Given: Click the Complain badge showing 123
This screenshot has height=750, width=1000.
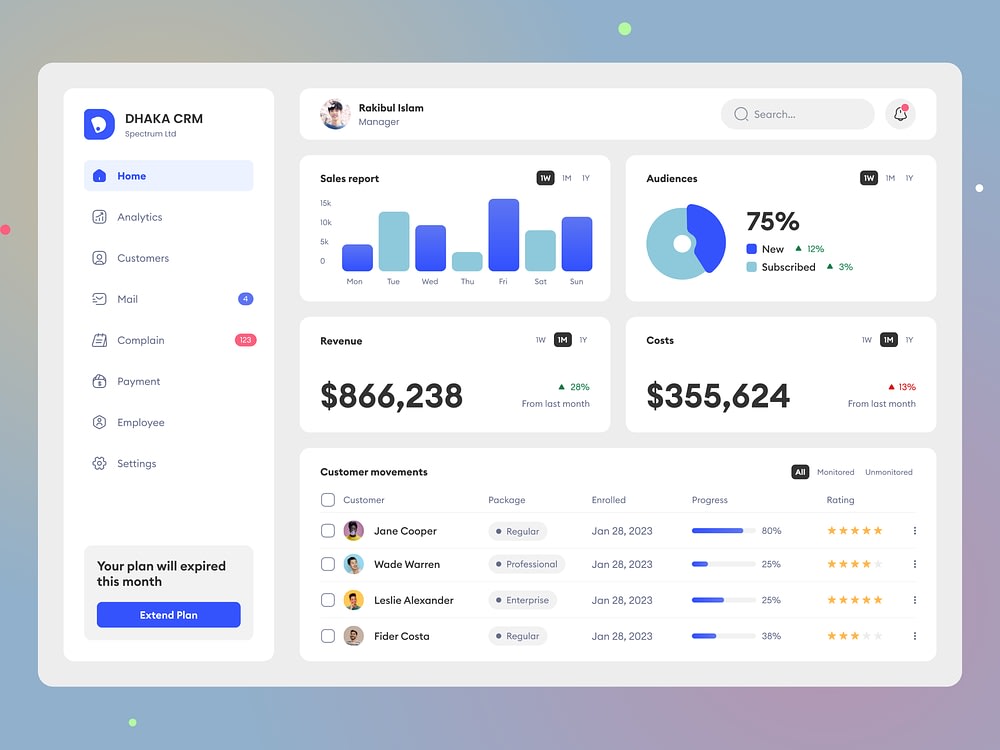Looking at the screenshot, I should [x=246, y=340].
